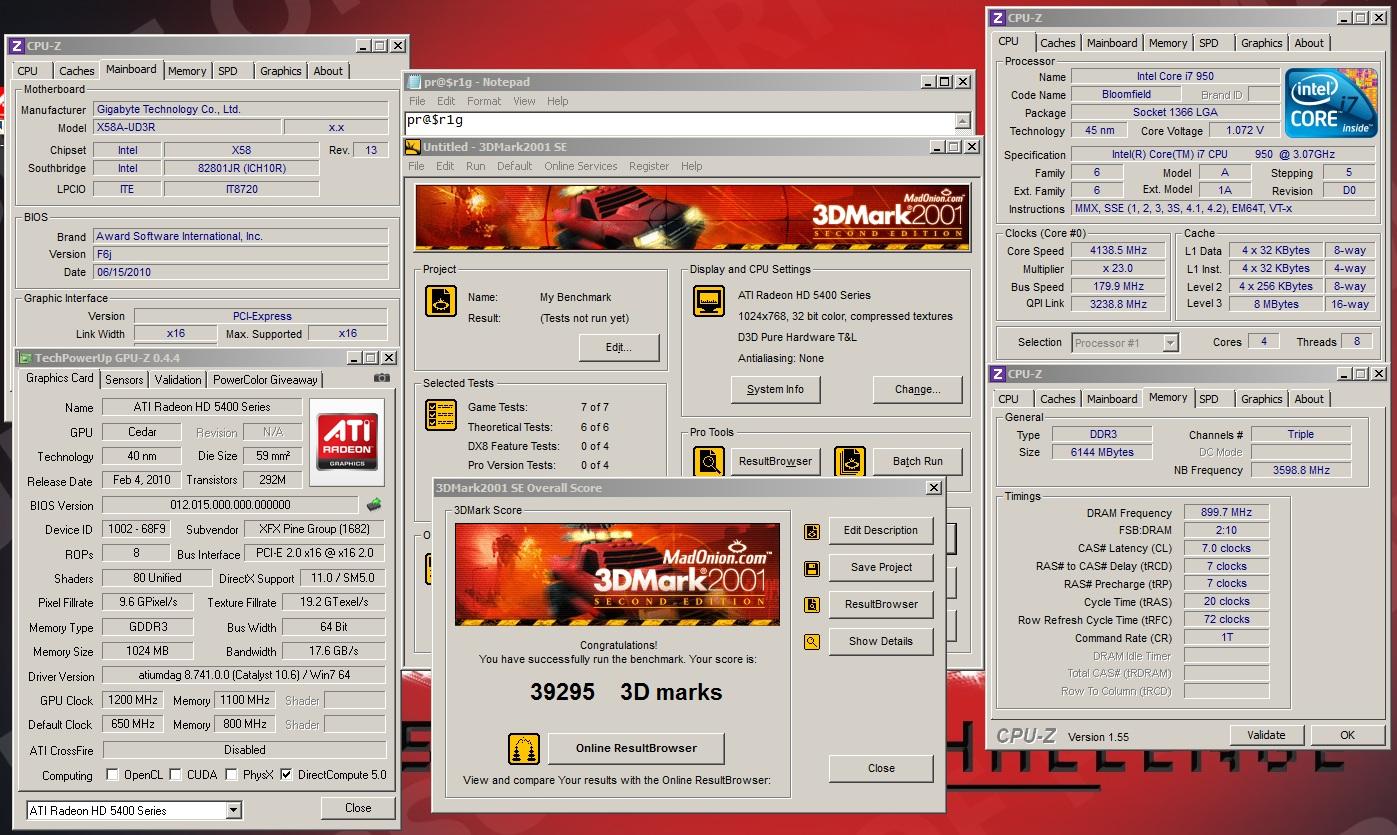Click the Notepad scrollbar up arrow
Screen dimensions: 1397x835
pyautogui.click(x=963, y=120)
